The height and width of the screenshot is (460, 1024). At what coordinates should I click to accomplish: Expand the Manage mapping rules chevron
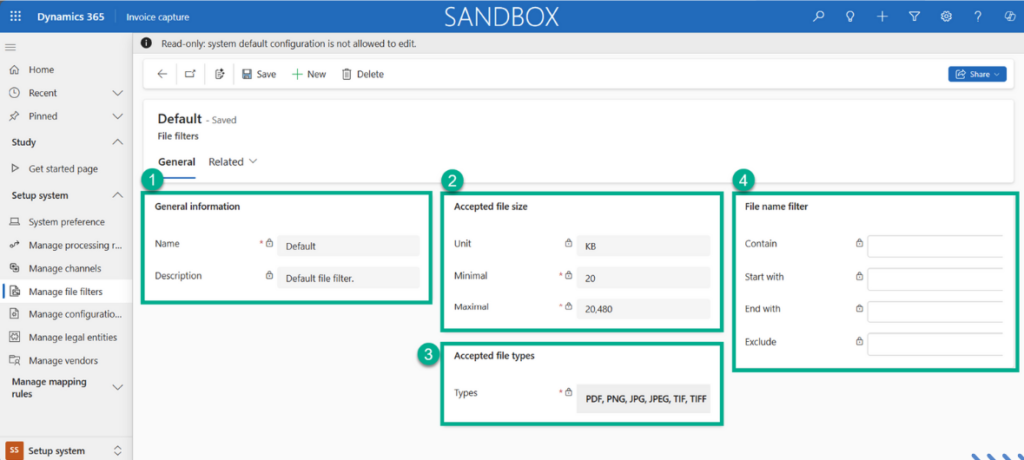[118, 387]
